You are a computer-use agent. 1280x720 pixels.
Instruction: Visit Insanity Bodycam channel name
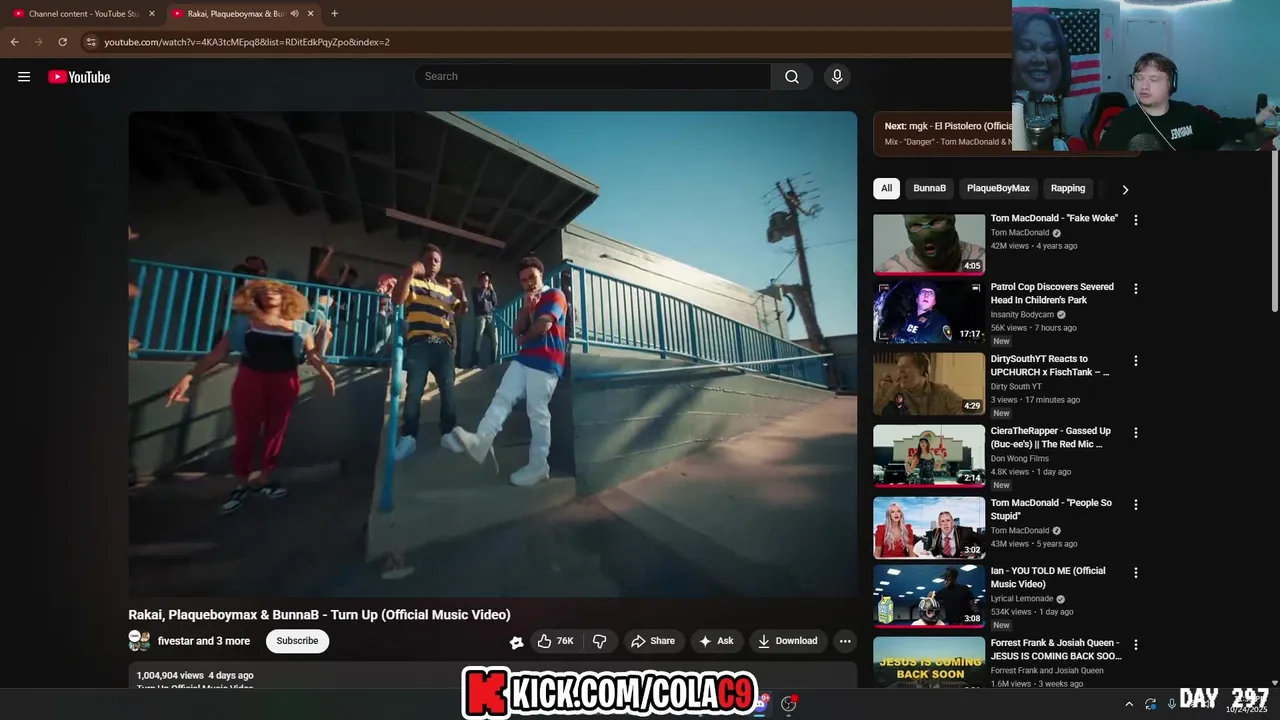[1022, 315]
